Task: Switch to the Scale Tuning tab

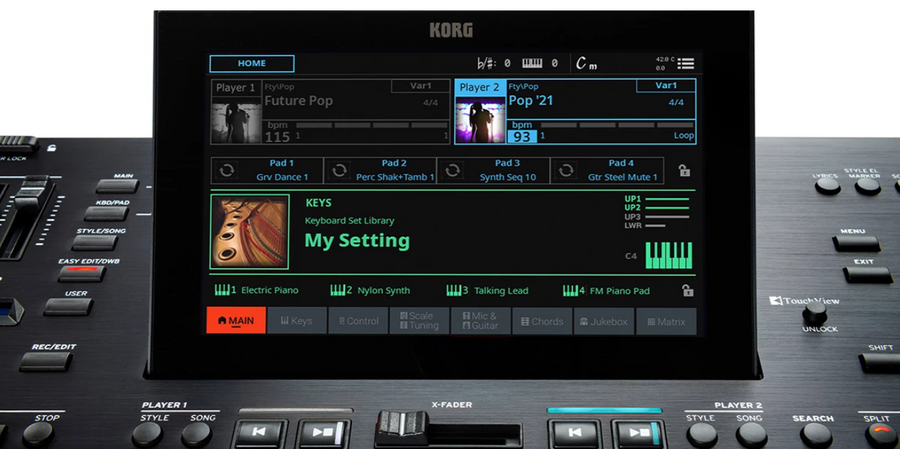Action: tap(420, 321)
